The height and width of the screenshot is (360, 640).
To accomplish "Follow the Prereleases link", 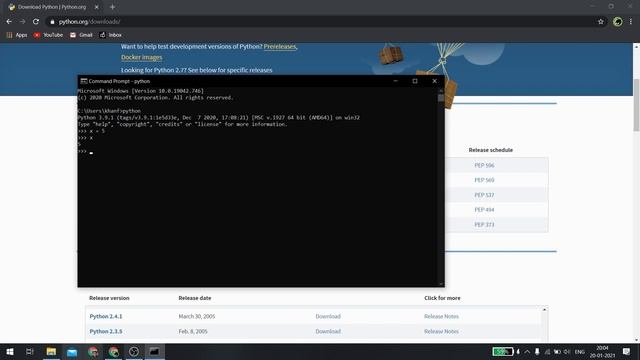I will 280,47.
